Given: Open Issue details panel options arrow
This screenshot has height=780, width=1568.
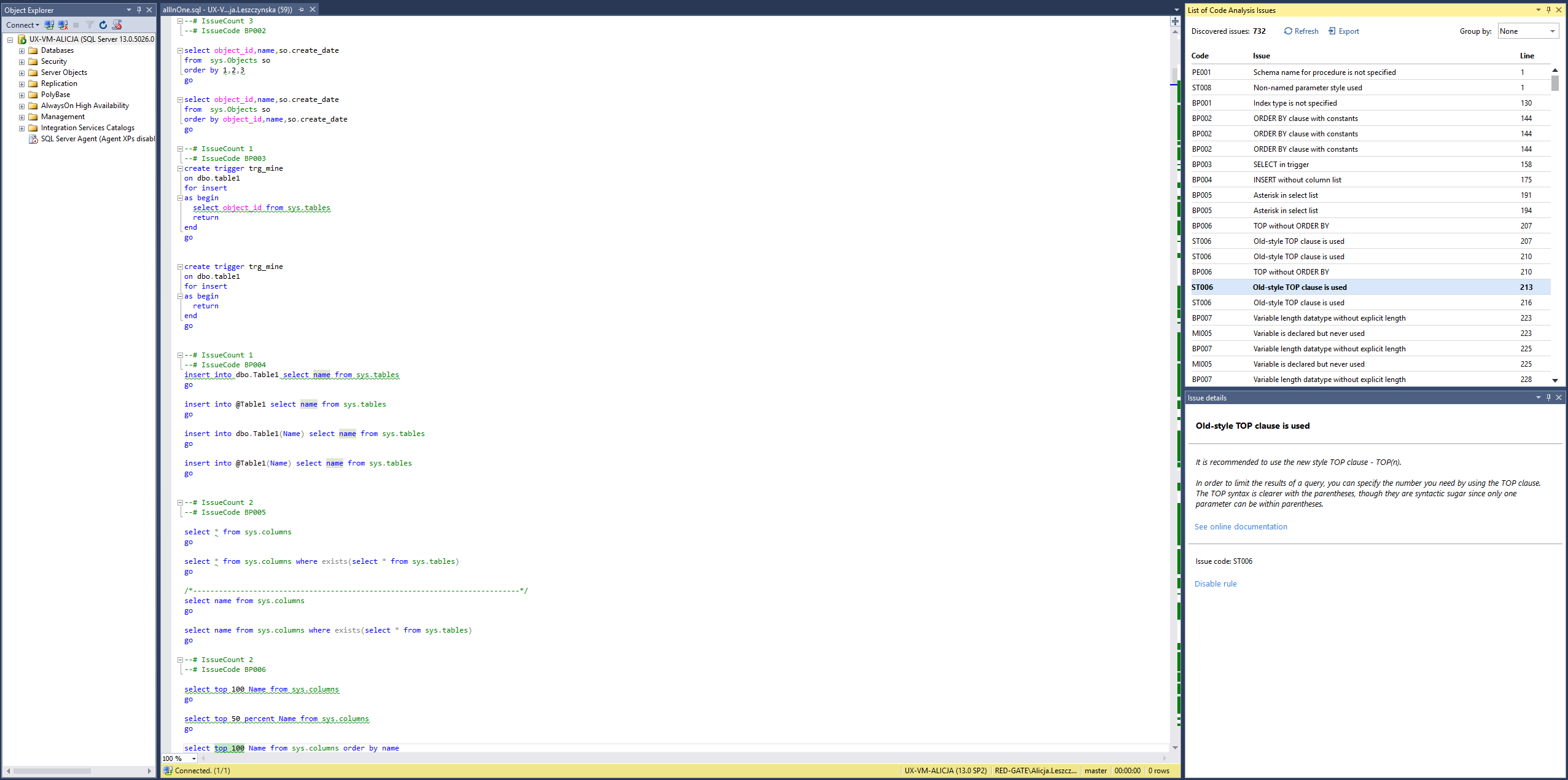Looking at the screenshot, I should 1539,397.
